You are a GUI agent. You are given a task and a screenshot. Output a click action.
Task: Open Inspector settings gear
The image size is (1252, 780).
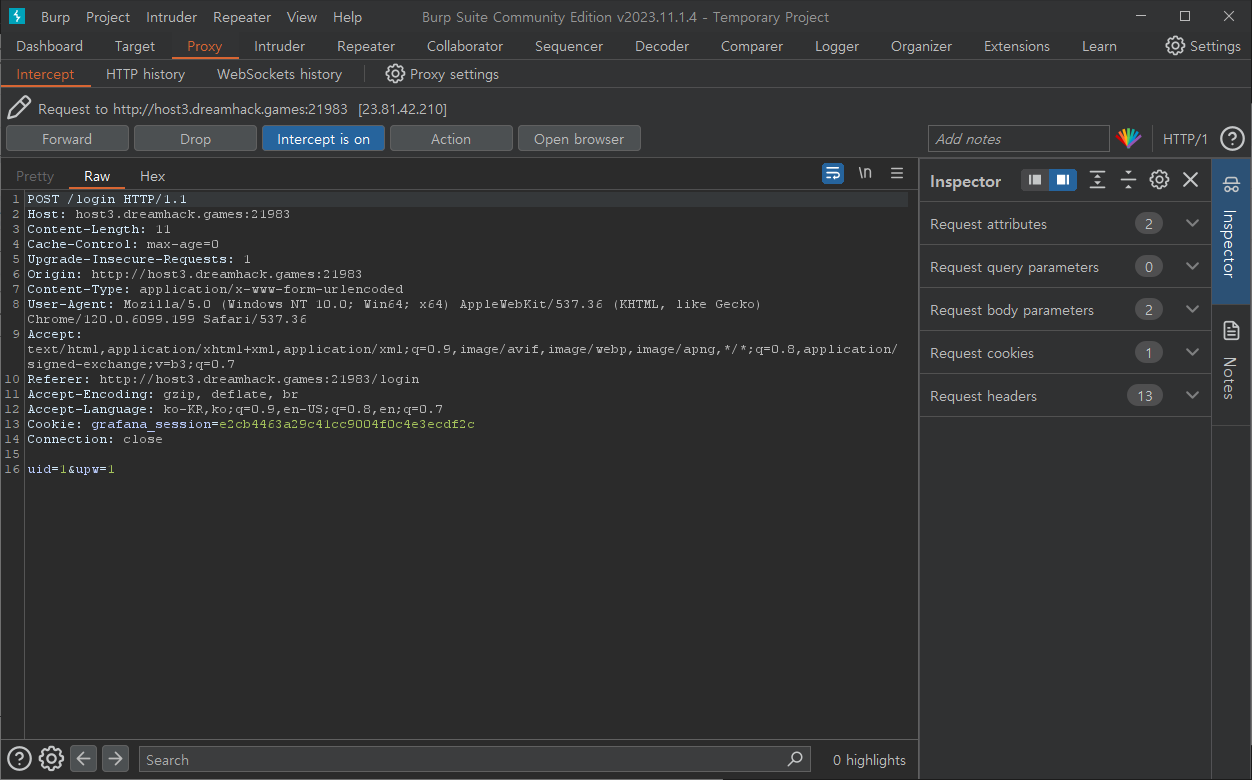tap(1159, 180)
